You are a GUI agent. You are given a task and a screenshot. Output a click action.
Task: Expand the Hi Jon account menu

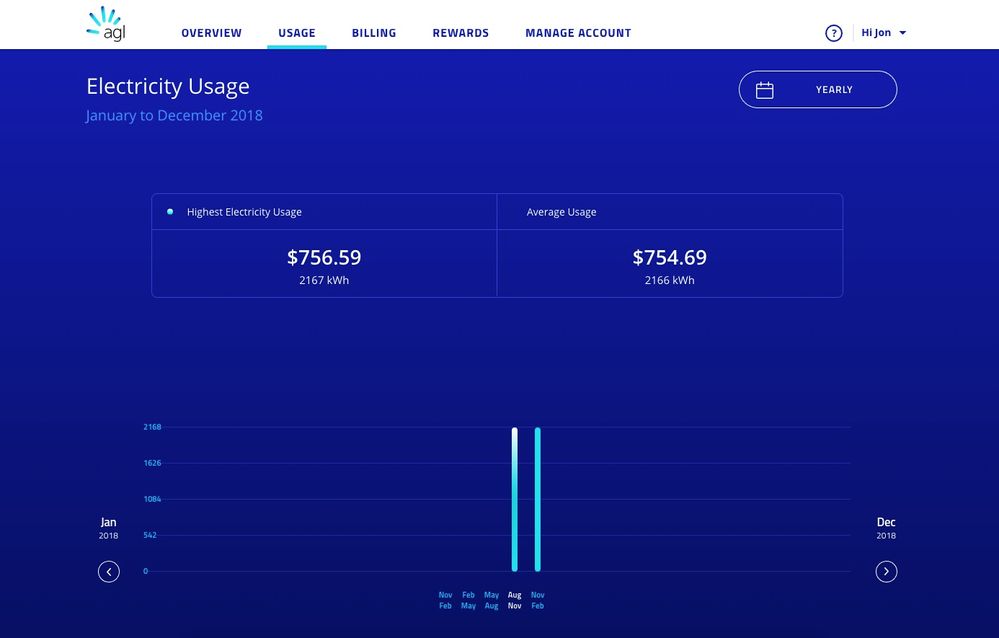point(884,33)
